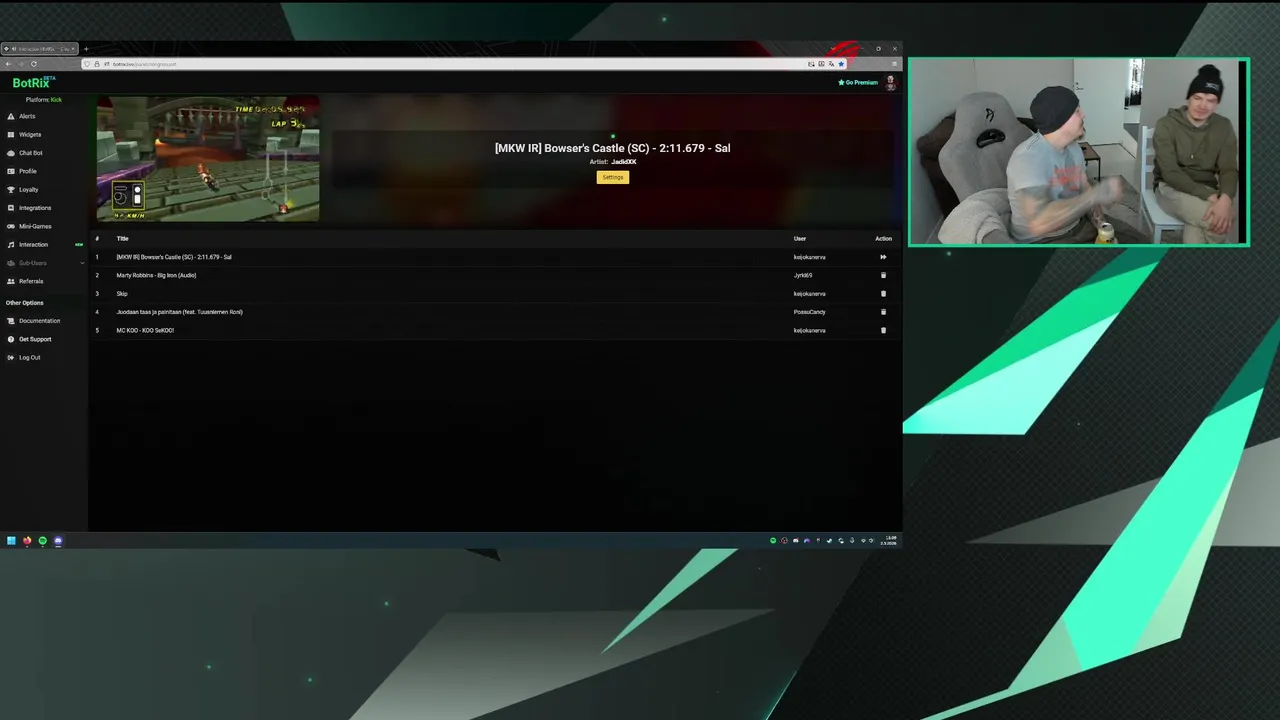Open the Mini-Games gamepad icon
The image size is (1280, 720).
click(x=10, y=226)
